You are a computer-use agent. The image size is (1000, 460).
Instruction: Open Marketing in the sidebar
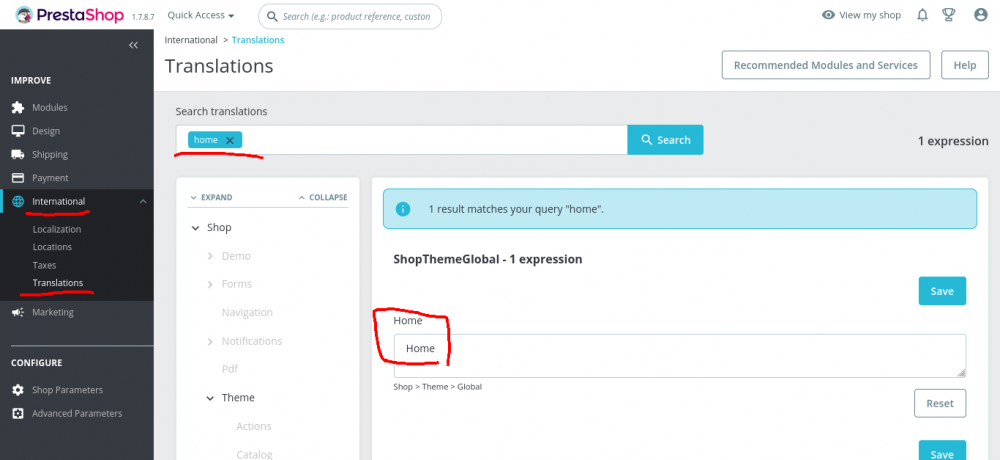(x=53, y=313)
